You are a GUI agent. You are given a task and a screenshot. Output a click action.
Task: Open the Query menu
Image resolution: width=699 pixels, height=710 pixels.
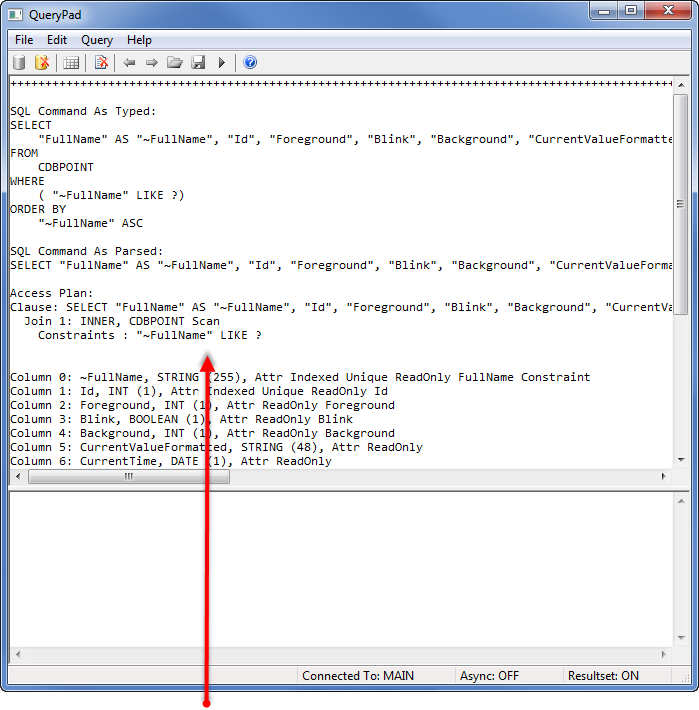click(97, 40)
